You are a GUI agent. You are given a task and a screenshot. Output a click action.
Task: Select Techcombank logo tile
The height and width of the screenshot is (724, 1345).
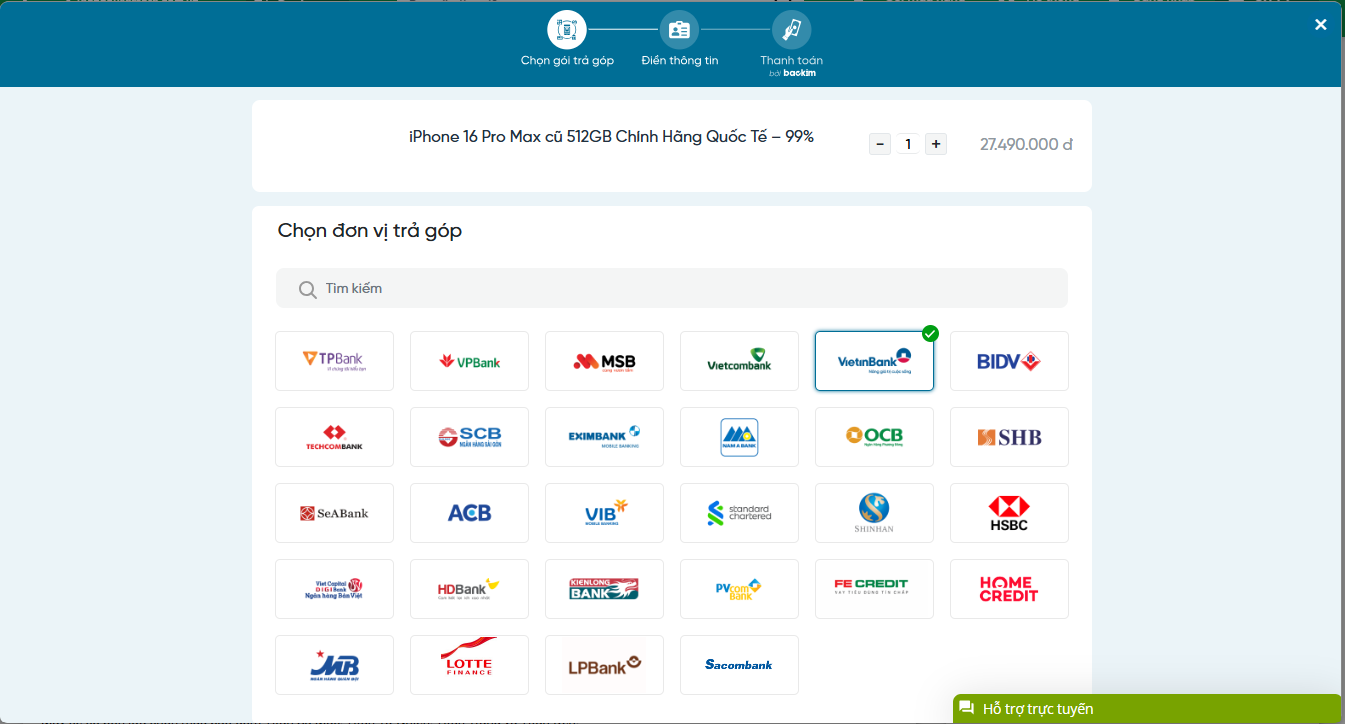[334, 437]
